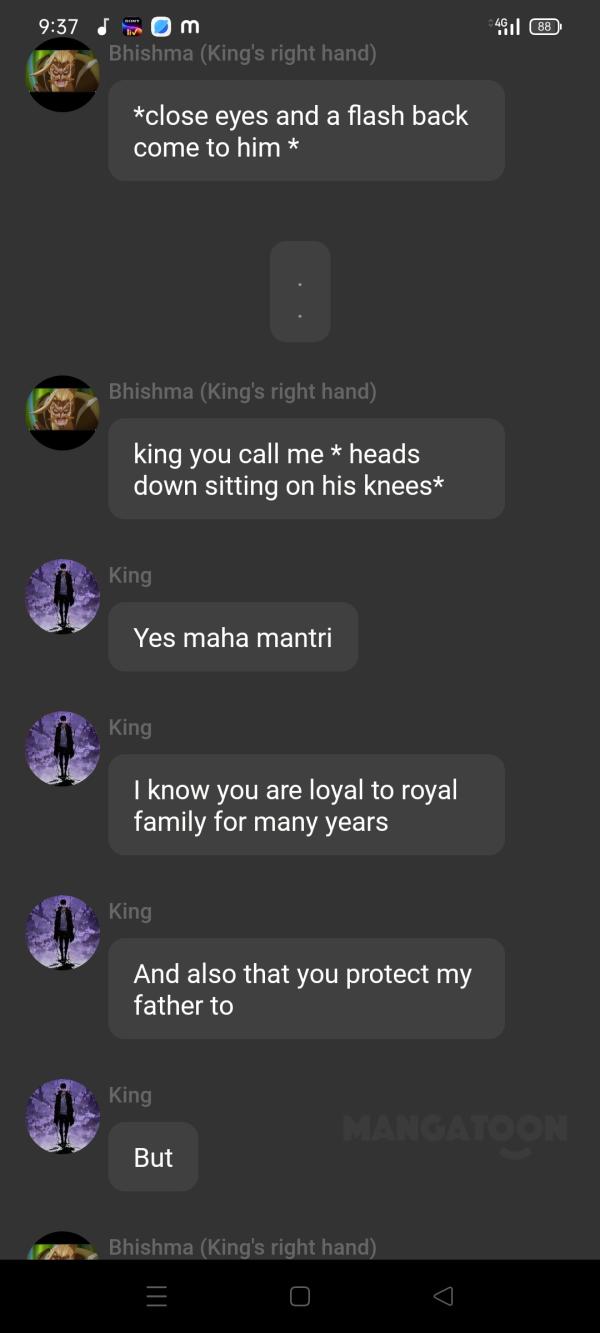Tap the Android home square icon
The width and height of the screenshot is (600, 1333).
[x=300, y=1296]
